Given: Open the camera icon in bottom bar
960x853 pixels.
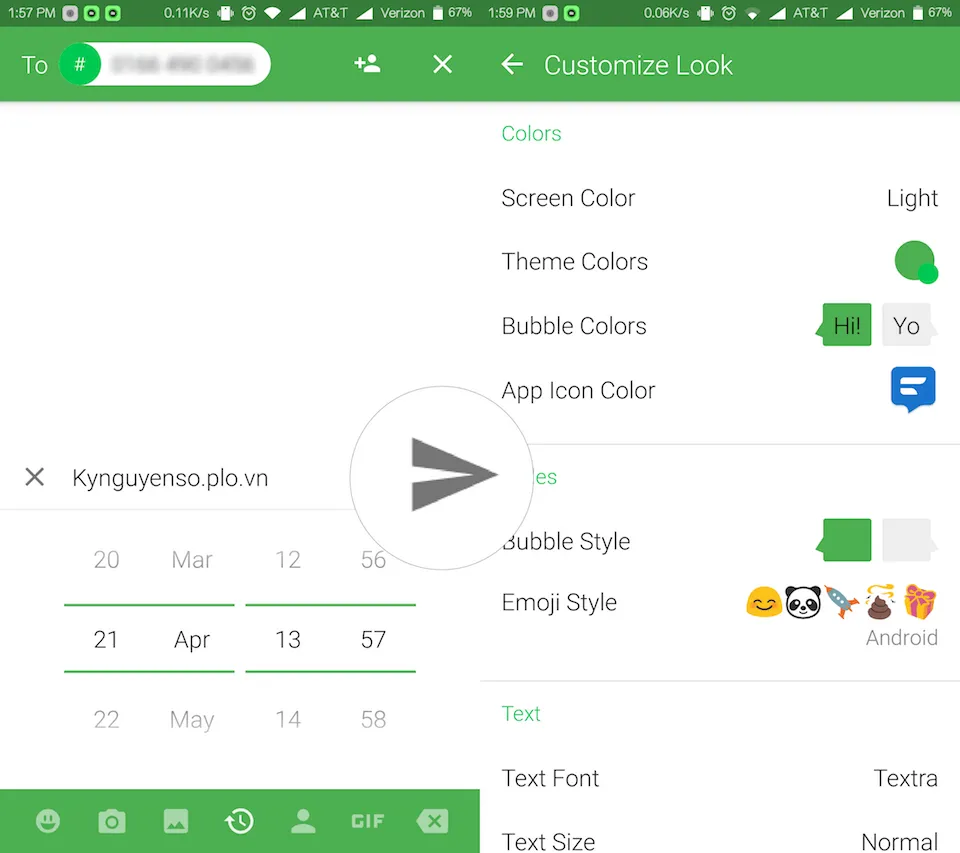Looking at the screenshot, I should 111,821.
